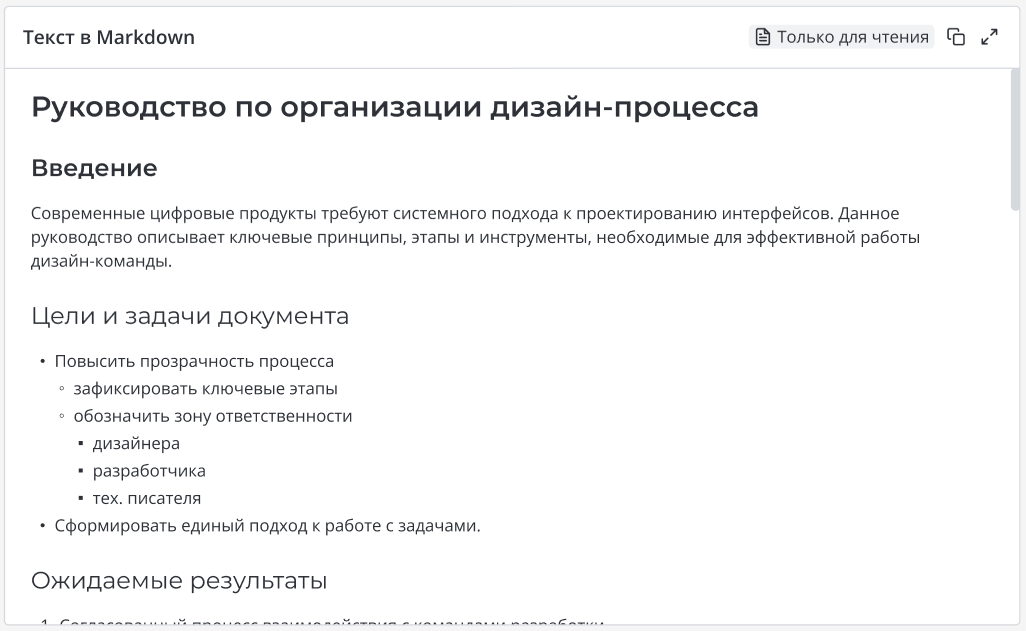Viewport: 1026px width, 631px height.
Task: Click sub-item обозначить зону ответственности
Action: coord(213,416)
